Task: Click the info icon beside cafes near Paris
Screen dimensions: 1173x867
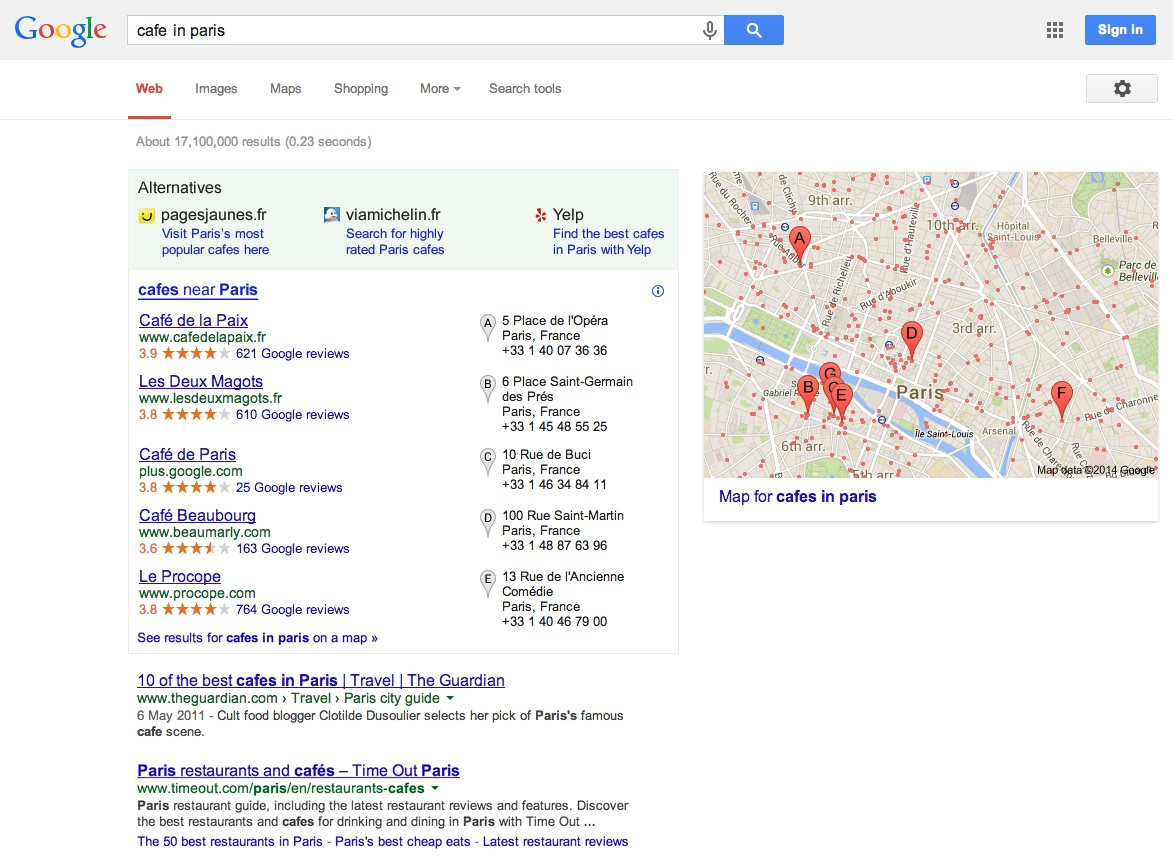Action: click(657, 291)
